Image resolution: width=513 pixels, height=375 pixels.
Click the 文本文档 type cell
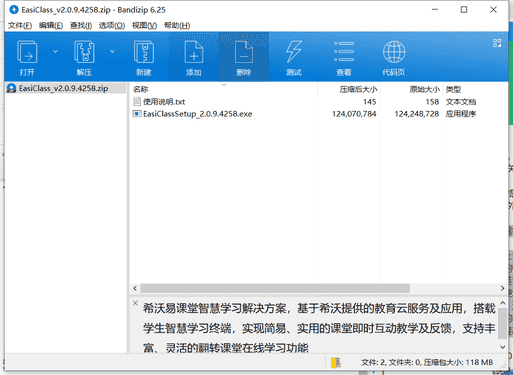point(461,102)
